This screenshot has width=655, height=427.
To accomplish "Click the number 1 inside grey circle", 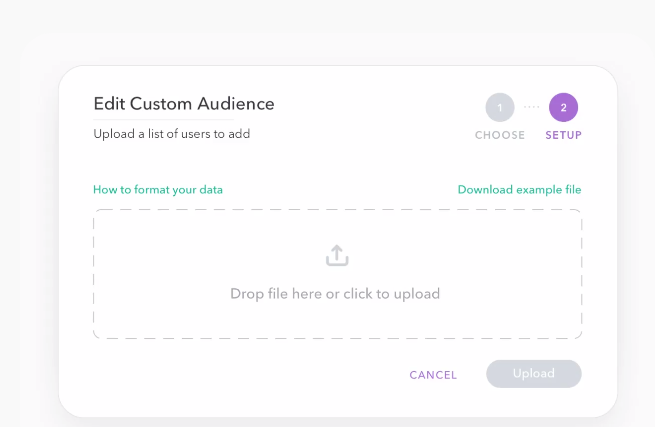I will (500, 108).
